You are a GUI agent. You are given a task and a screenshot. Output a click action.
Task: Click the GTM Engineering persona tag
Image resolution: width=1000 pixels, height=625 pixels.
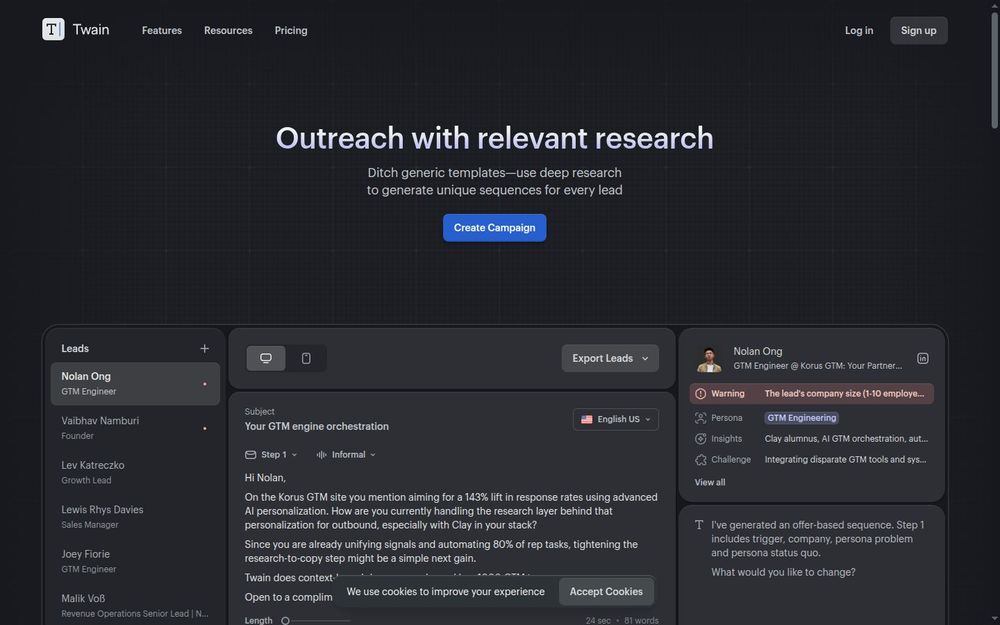[x=801, y=418]
